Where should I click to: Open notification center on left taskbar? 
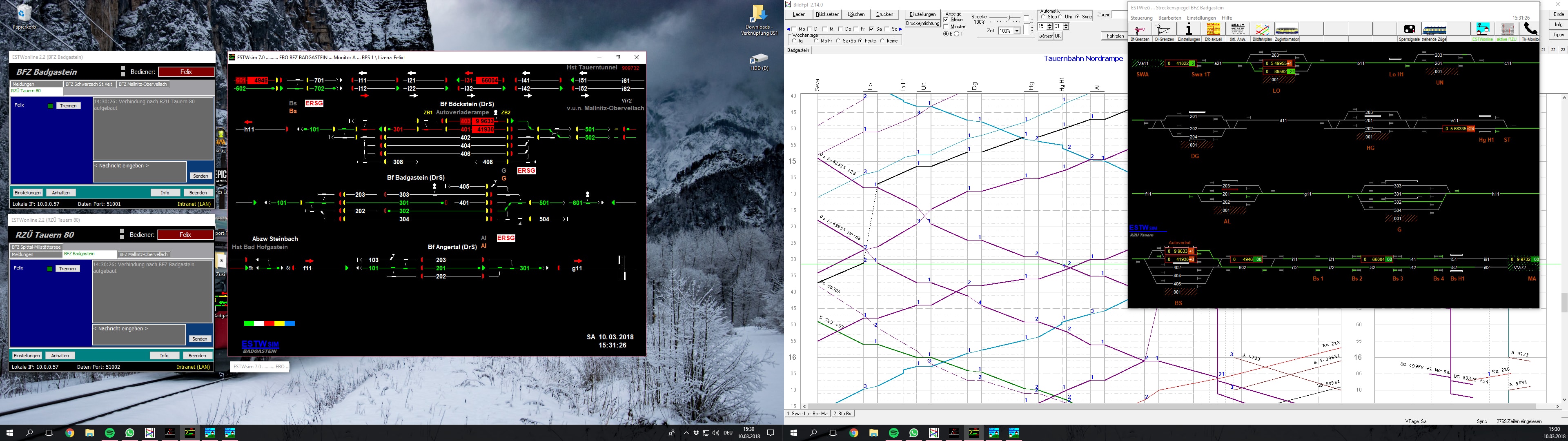click(771, 433)
